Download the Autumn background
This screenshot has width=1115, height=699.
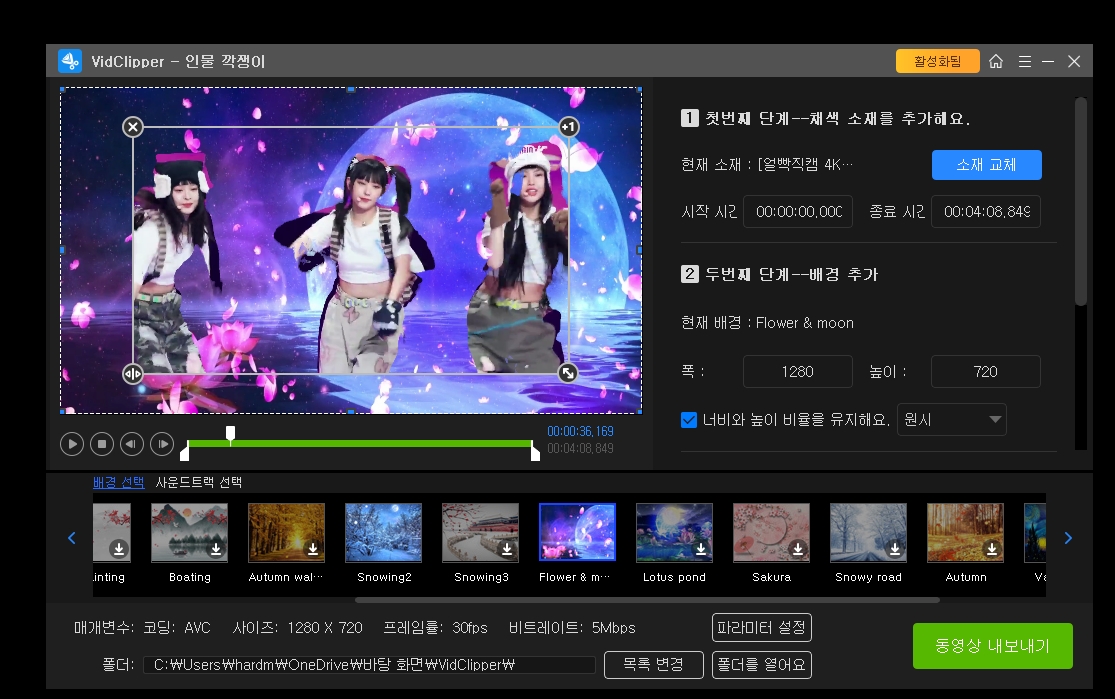[991, 549]
